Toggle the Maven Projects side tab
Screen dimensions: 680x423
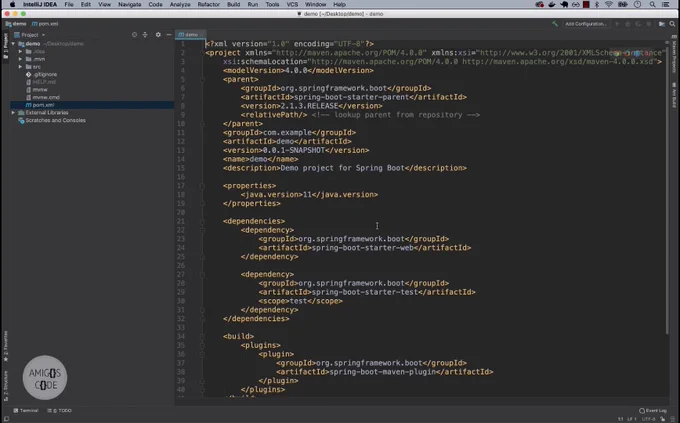point(674,56)
